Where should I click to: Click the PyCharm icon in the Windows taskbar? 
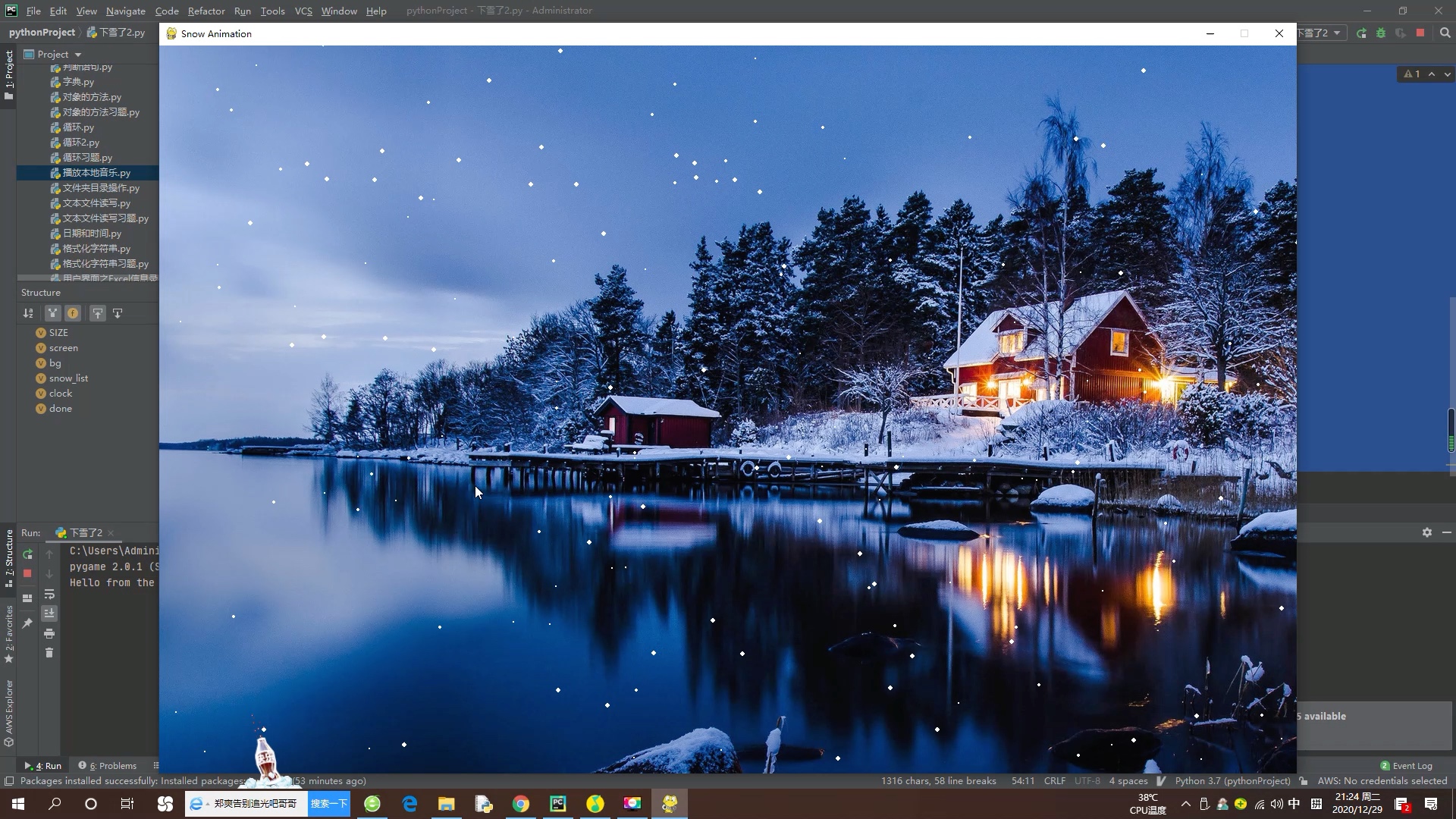click(558, 804)
